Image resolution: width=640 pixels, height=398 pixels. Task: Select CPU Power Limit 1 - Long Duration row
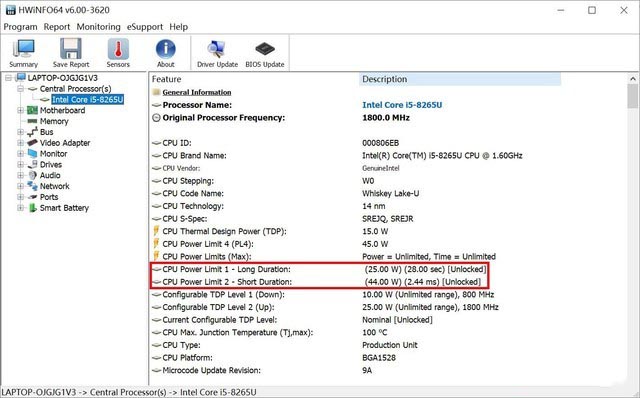[x=319, y=269]
